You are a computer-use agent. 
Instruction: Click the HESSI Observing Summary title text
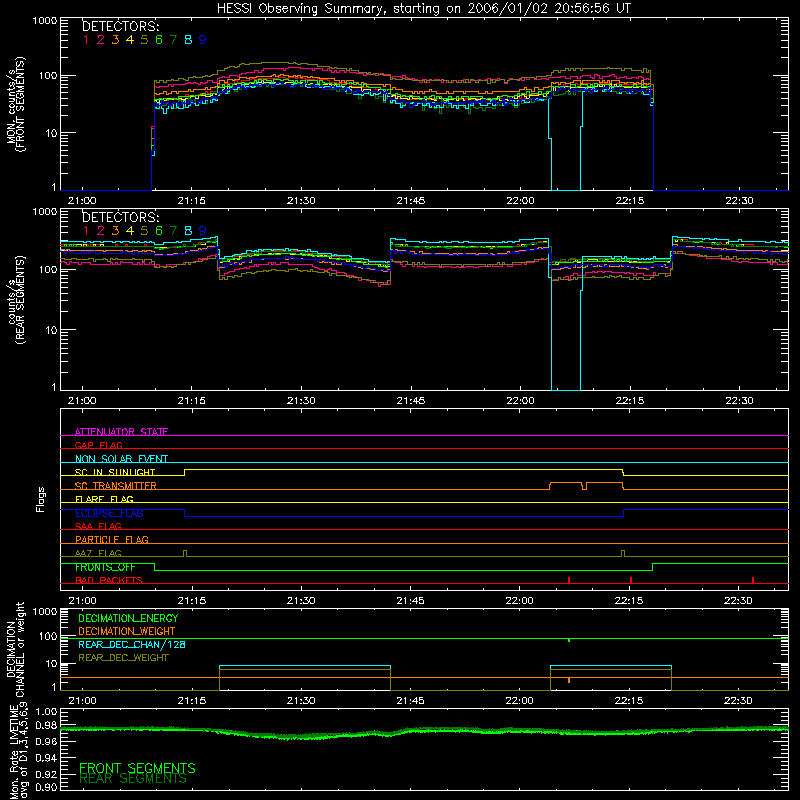point(424,9)
